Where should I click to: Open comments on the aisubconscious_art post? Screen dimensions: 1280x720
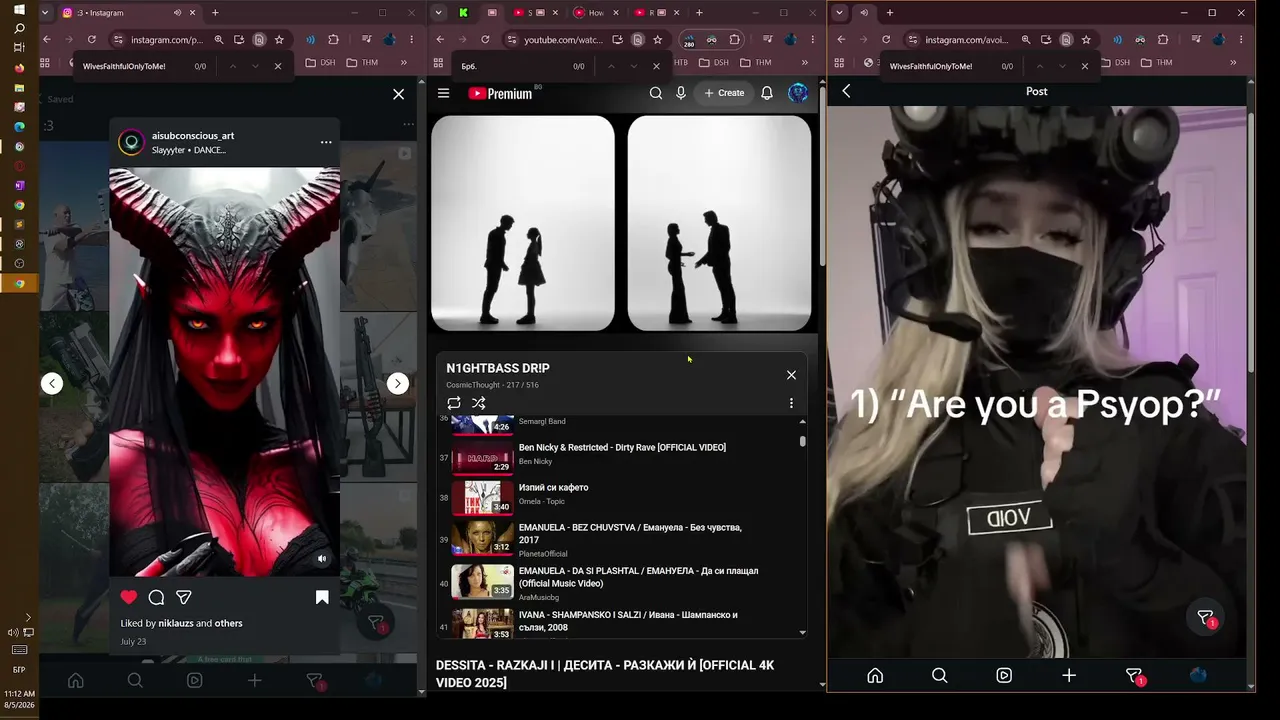click(x=156, y=597)
